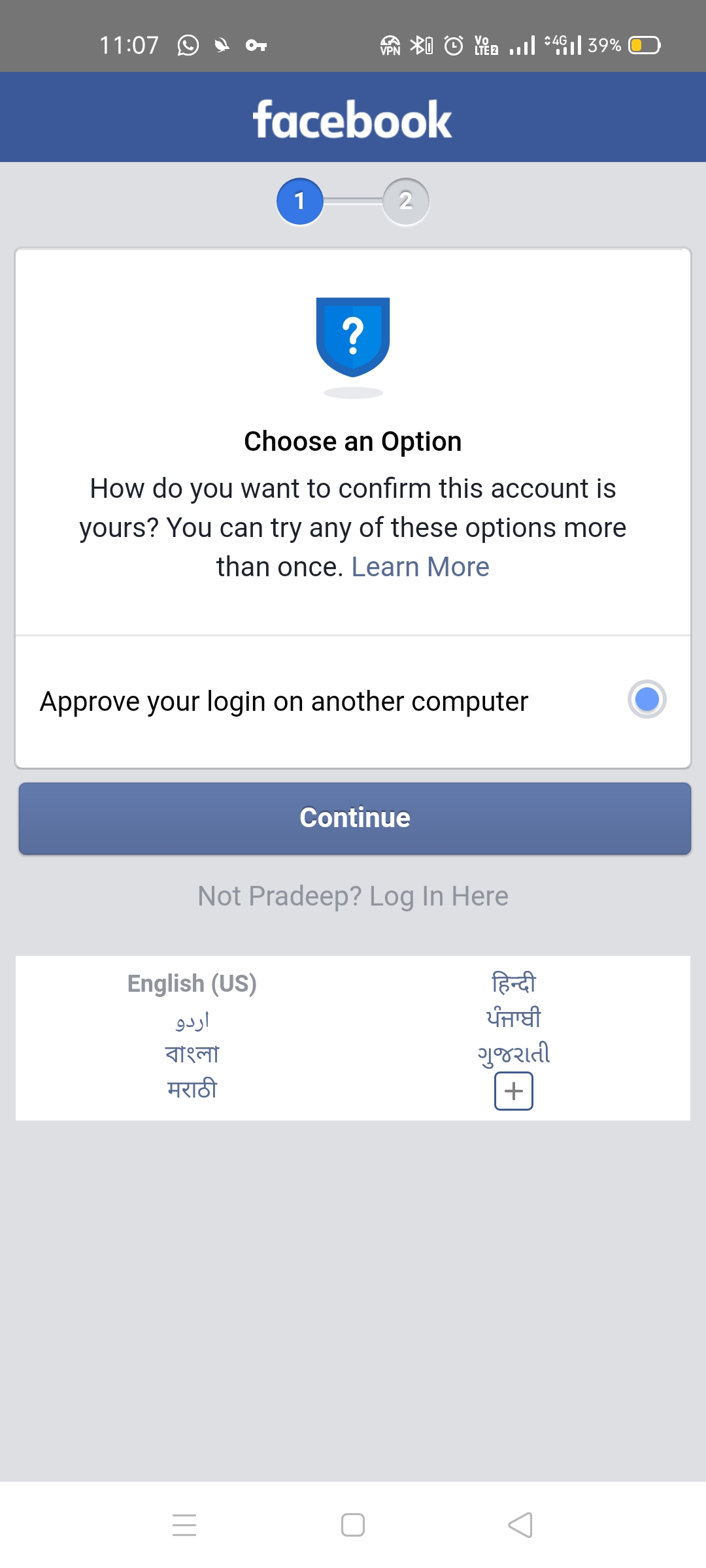Click Not Pradeep? Log In Here
This screenshot has width=706, height=1568.
[353, 896]
